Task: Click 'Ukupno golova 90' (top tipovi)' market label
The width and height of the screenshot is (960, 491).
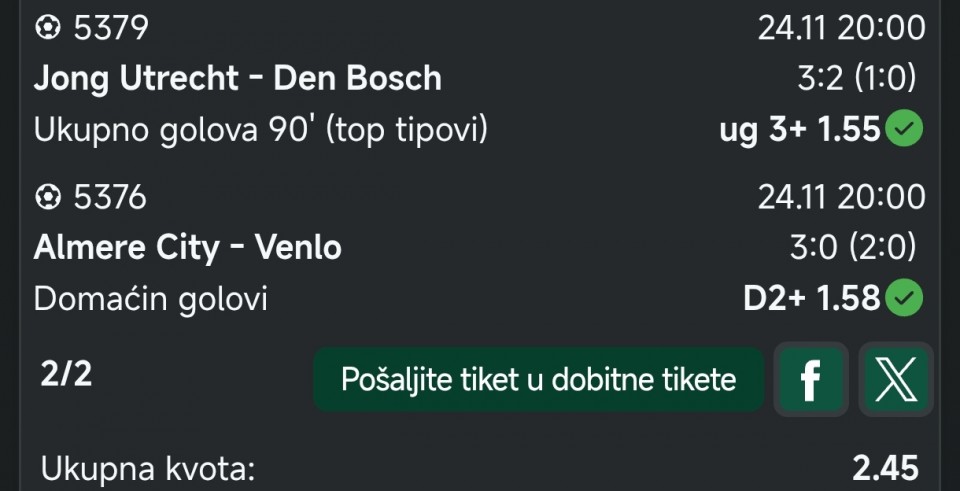Action: pos(260,129)
